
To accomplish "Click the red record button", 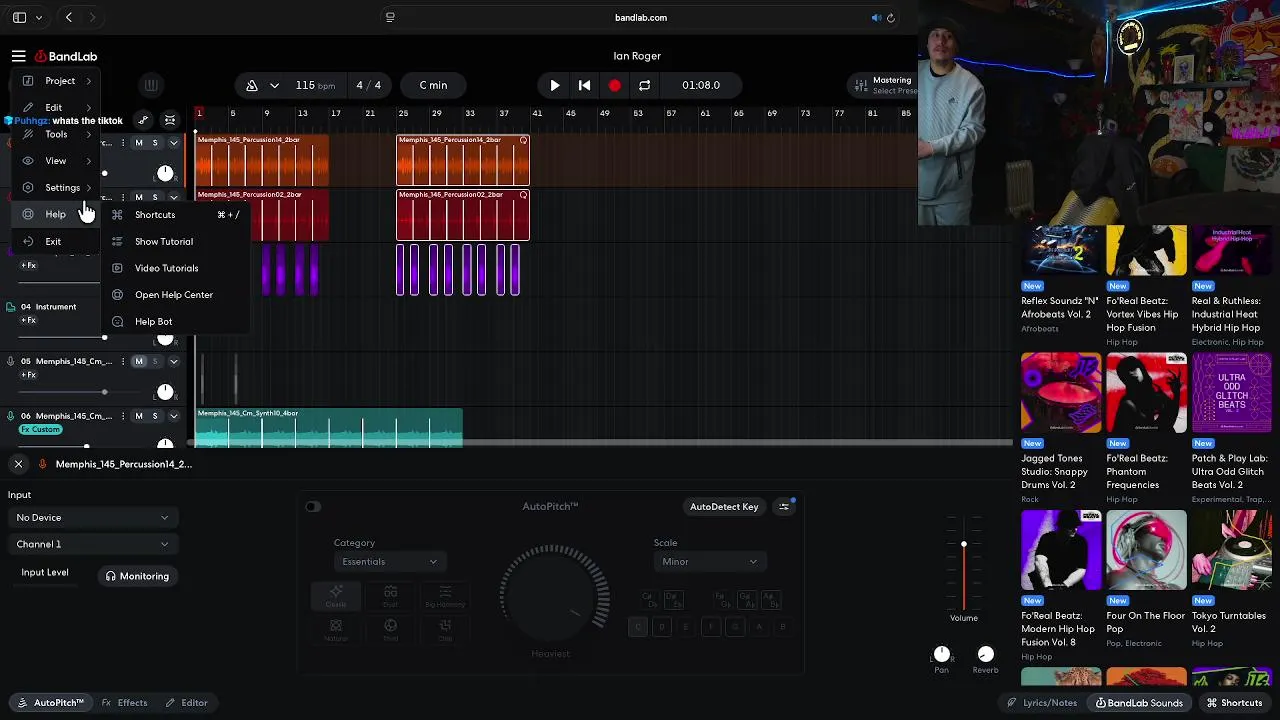I will (x=615, y=85).
